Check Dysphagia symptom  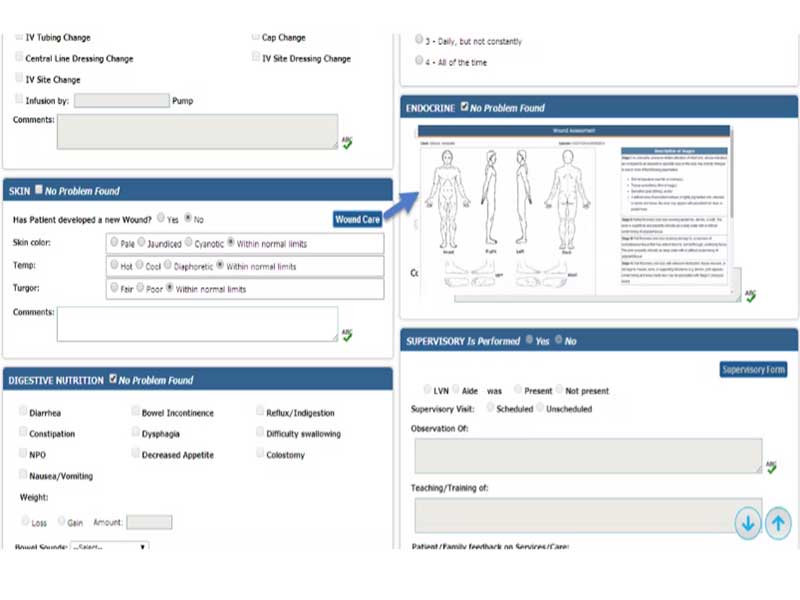pos(135,432)
